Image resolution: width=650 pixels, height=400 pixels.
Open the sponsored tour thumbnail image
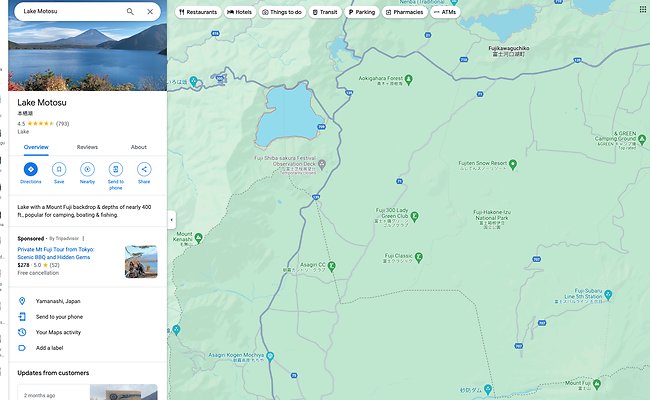pos(141,261)
